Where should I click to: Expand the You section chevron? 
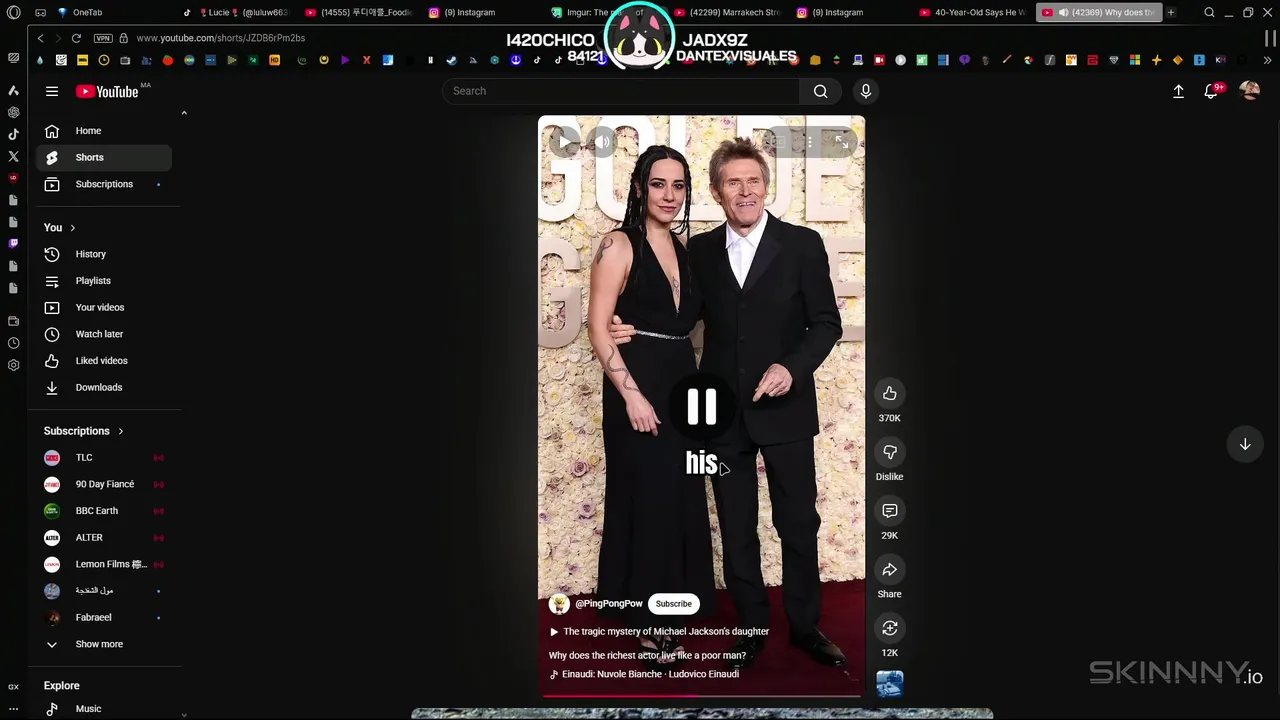pyautogui.click(x=72, y=228)
